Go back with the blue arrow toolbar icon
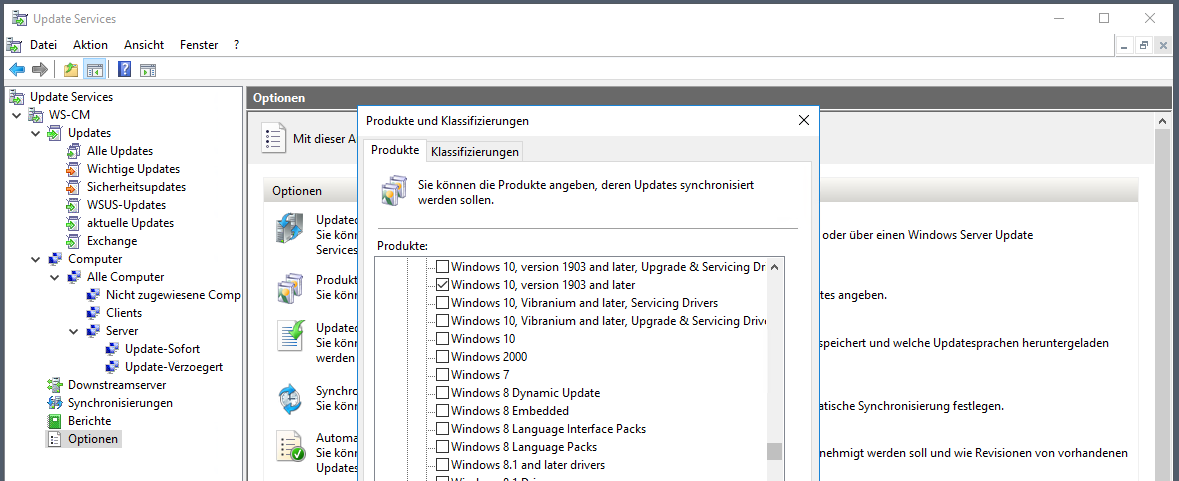The width and height of the screenshot is (1179, 481). 17,70
